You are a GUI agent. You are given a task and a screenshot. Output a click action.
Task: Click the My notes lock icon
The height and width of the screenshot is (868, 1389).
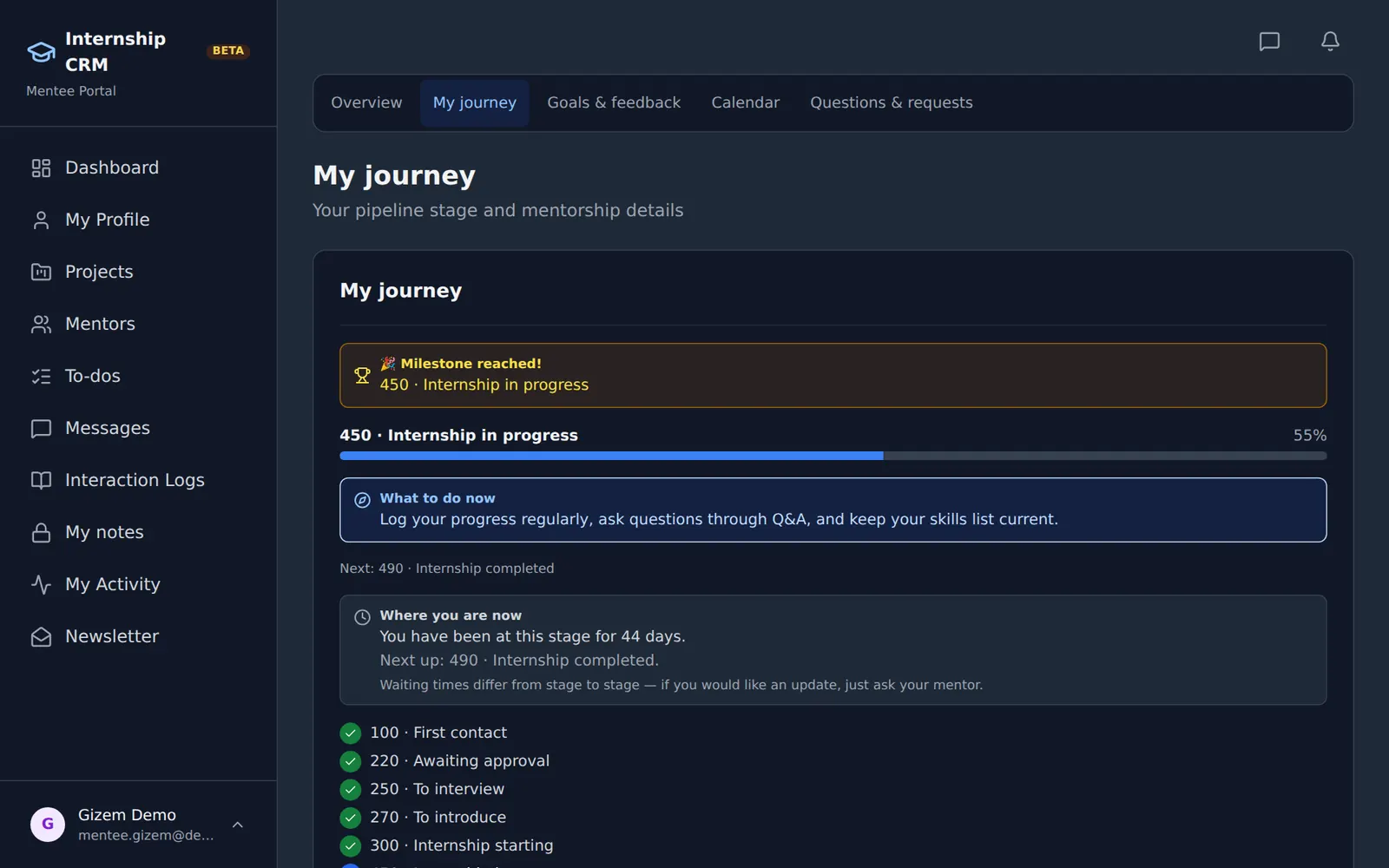pyautogui.click(x=41, y=532)
